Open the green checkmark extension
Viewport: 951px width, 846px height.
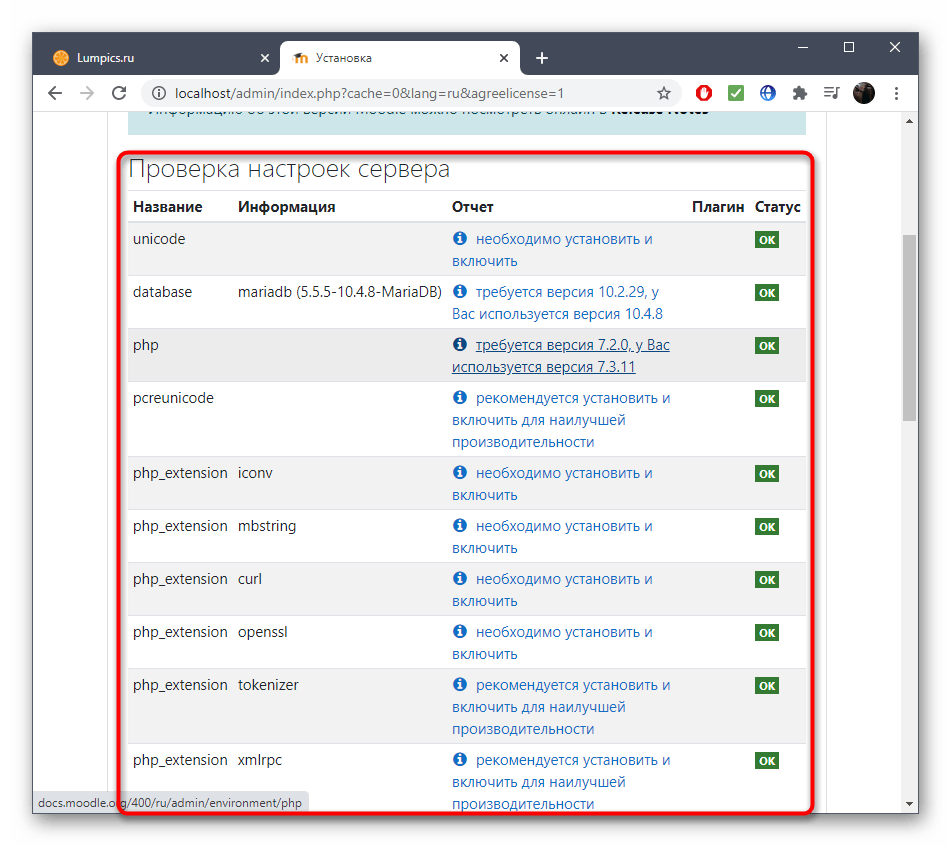tap(736, 93)
